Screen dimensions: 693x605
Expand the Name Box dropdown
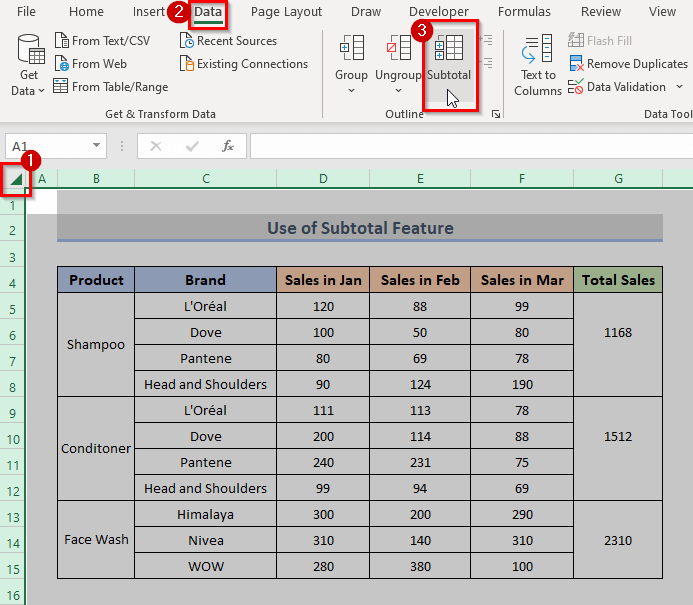[96, 145]
